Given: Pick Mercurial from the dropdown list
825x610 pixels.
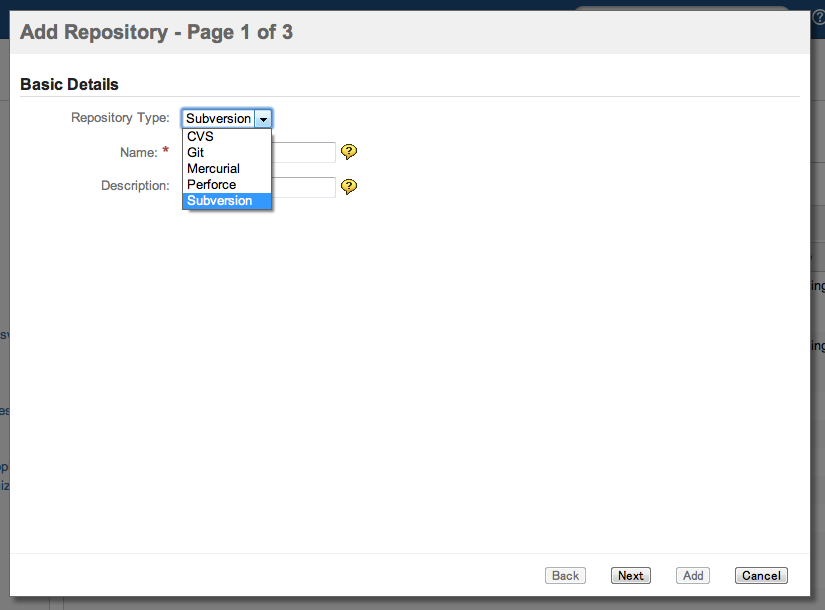Looking at the screenshot, I should pyautogui.click(x=227, y=168).
